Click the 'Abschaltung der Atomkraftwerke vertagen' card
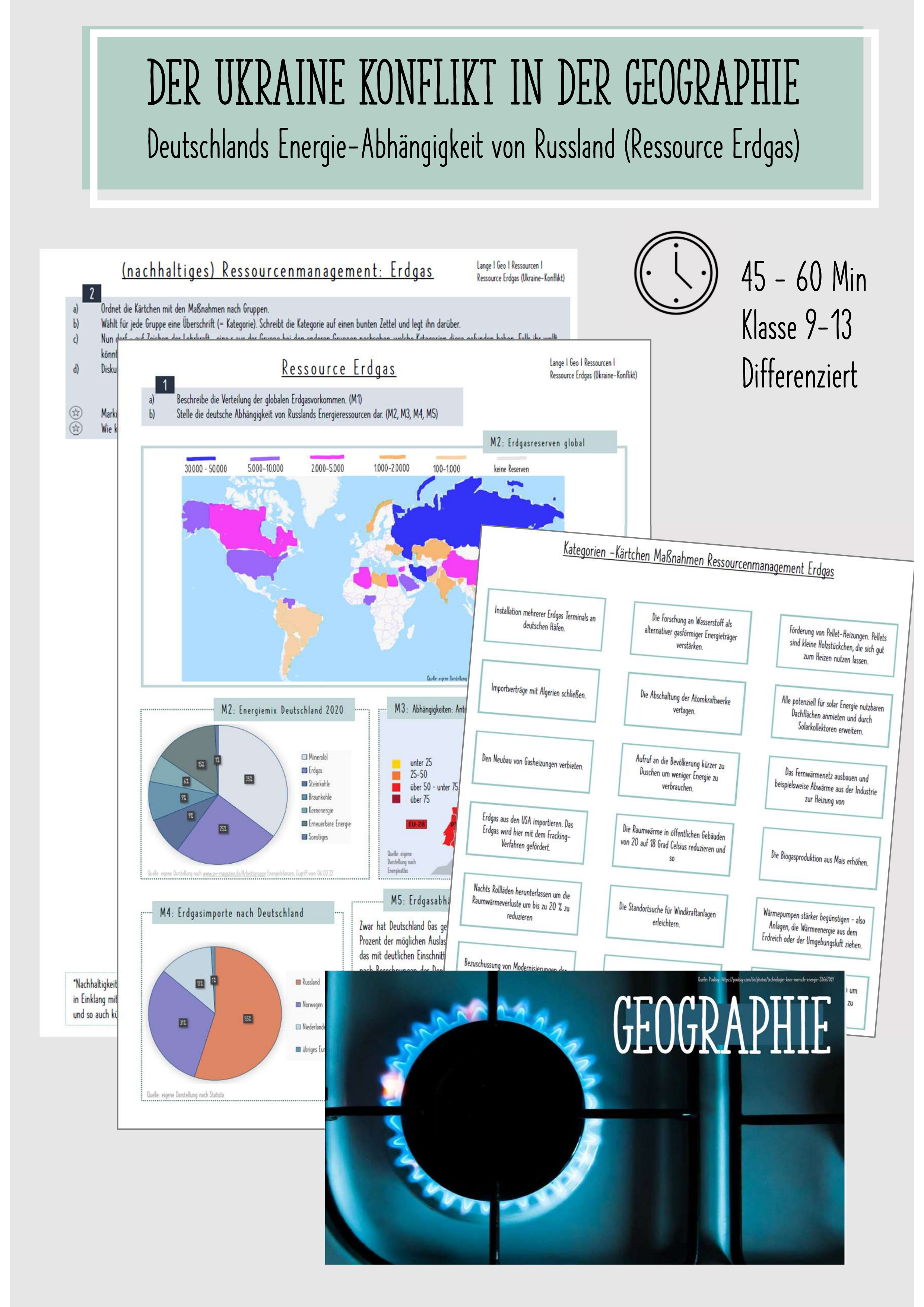The image size is (924, 1307). (685, 703)
